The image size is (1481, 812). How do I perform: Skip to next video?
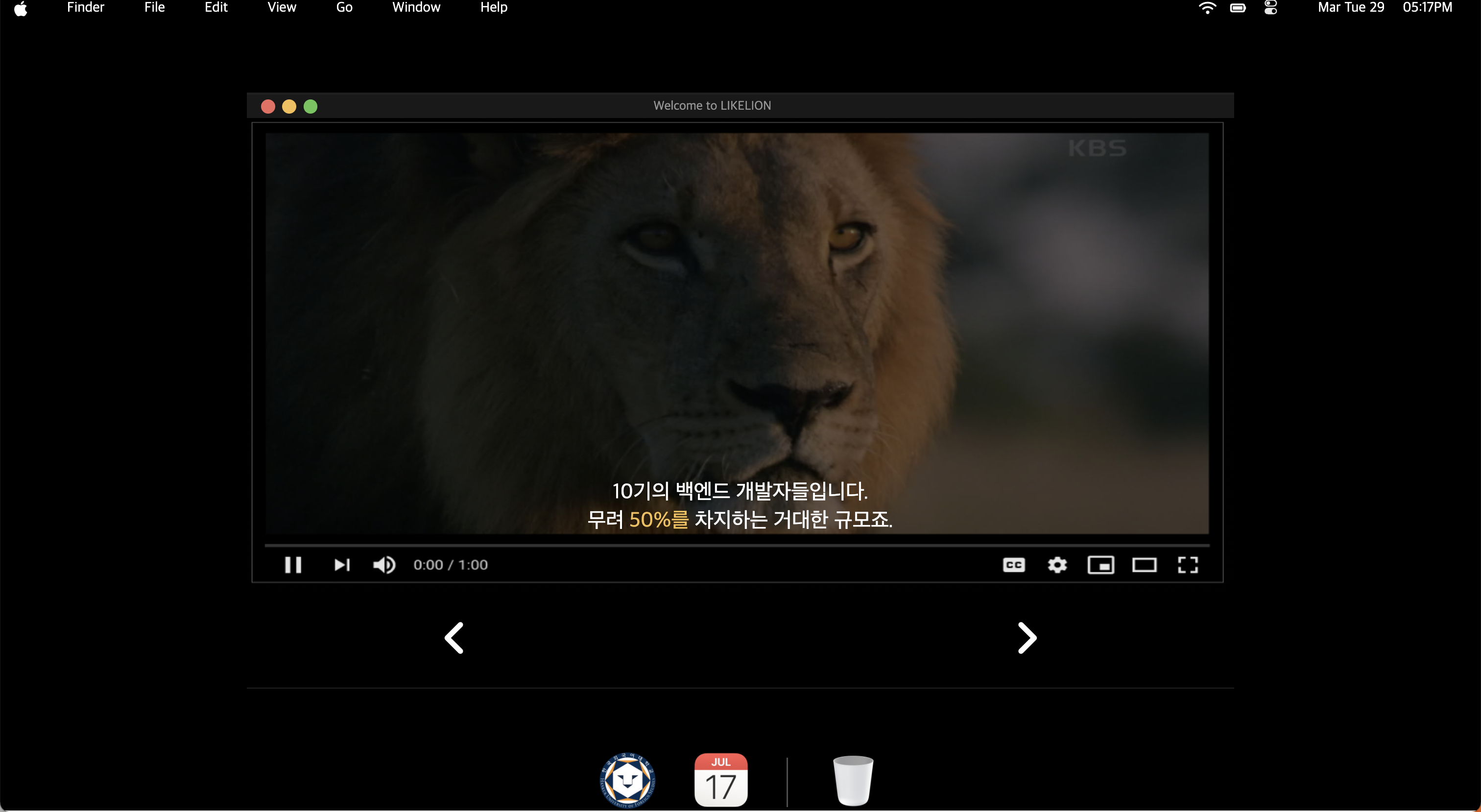342,565
